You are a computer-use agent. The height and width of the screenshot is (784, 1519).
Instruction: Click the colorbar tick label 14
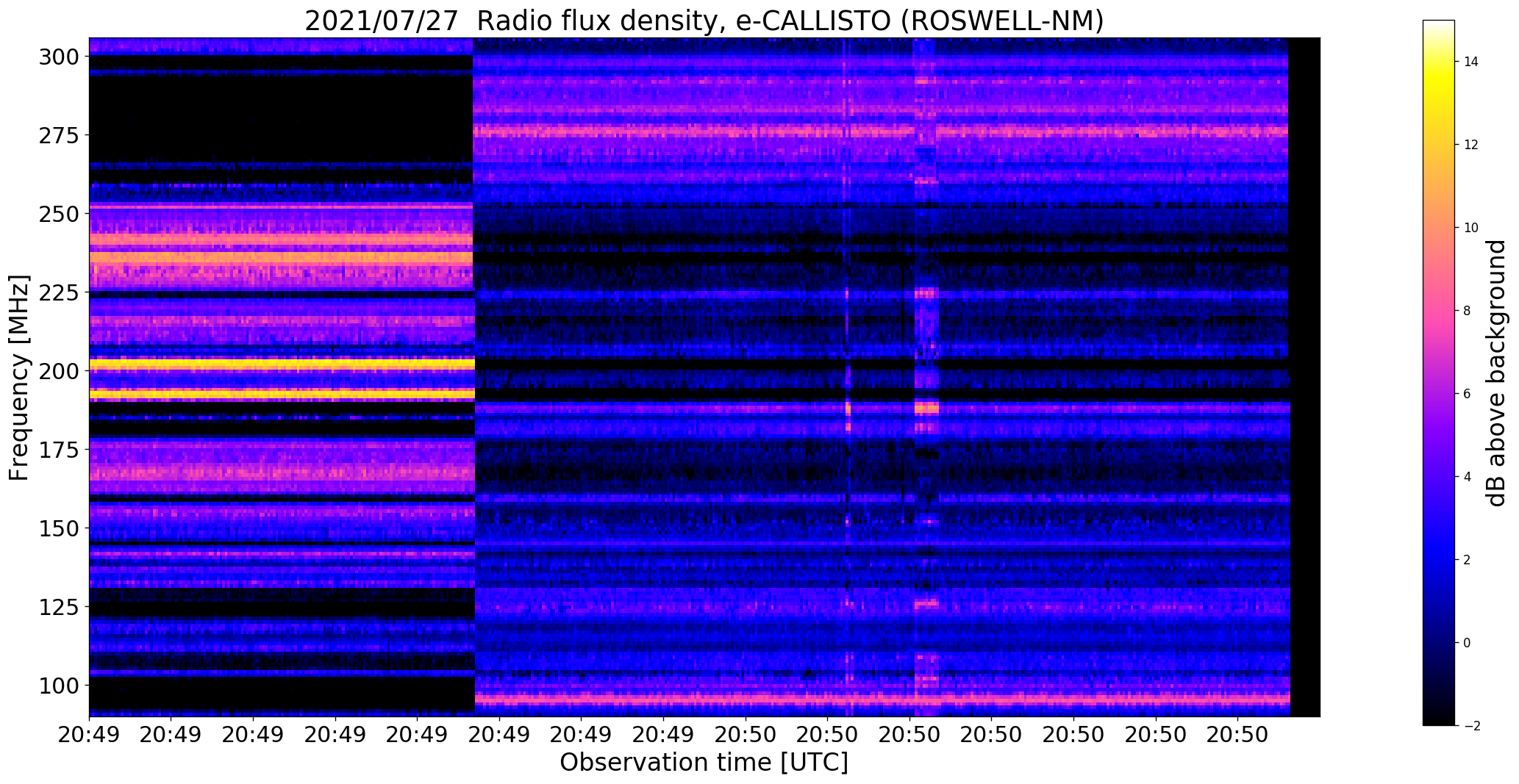pyautogui.click(x=1471, y=62)
